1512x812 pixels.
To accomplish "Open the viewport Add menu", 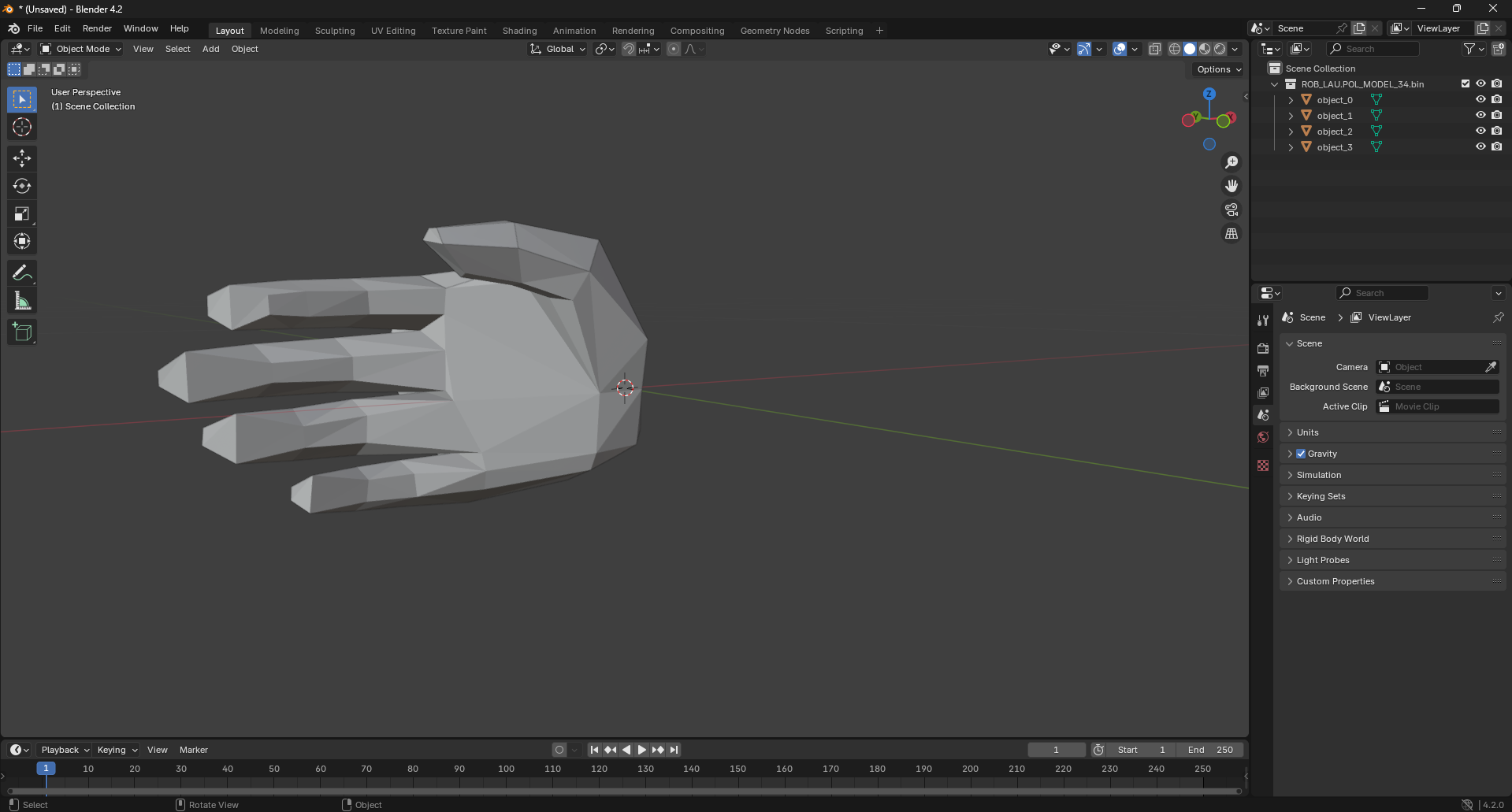I will point(210,49).
